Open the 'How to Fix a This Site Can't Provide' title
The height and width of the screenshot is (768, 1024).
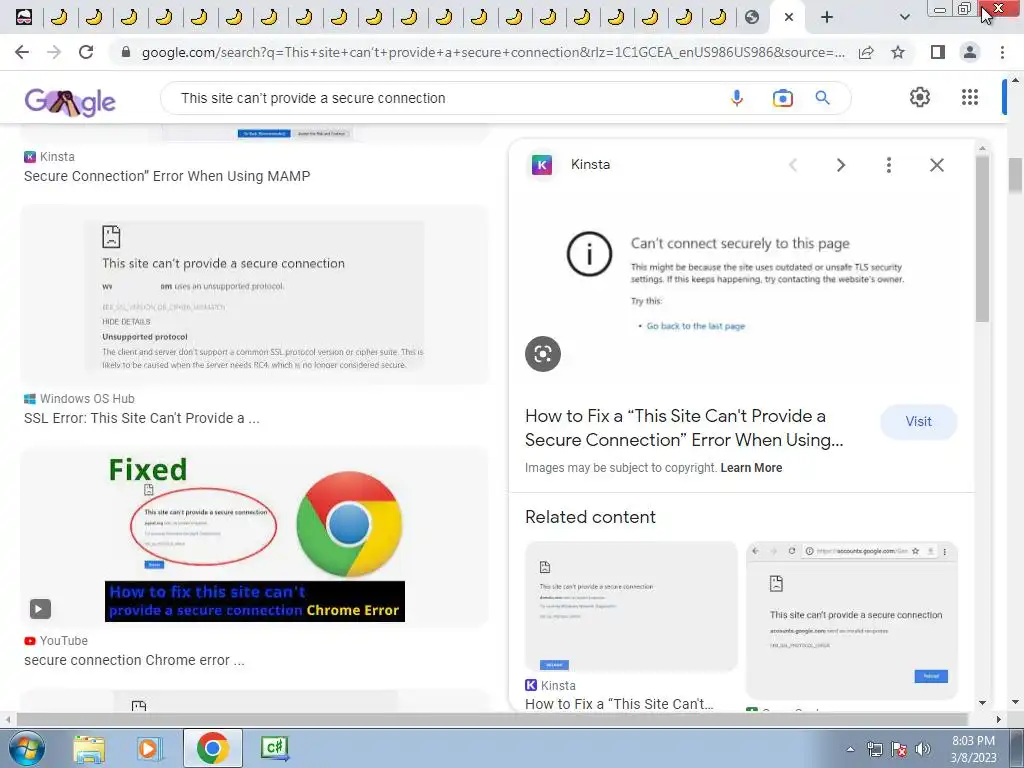(x=684, y=428)
